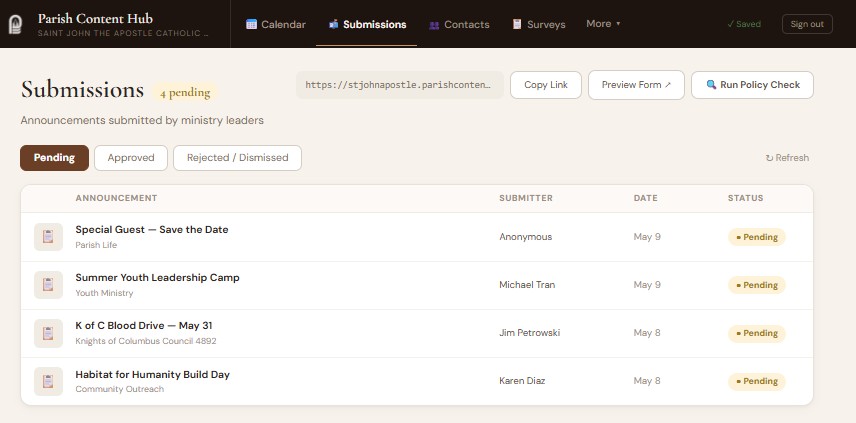This screenshot has height=423, width=856.
Task: Open the Summer Youth Leadership Camp announcement
Action: point(157,278)
